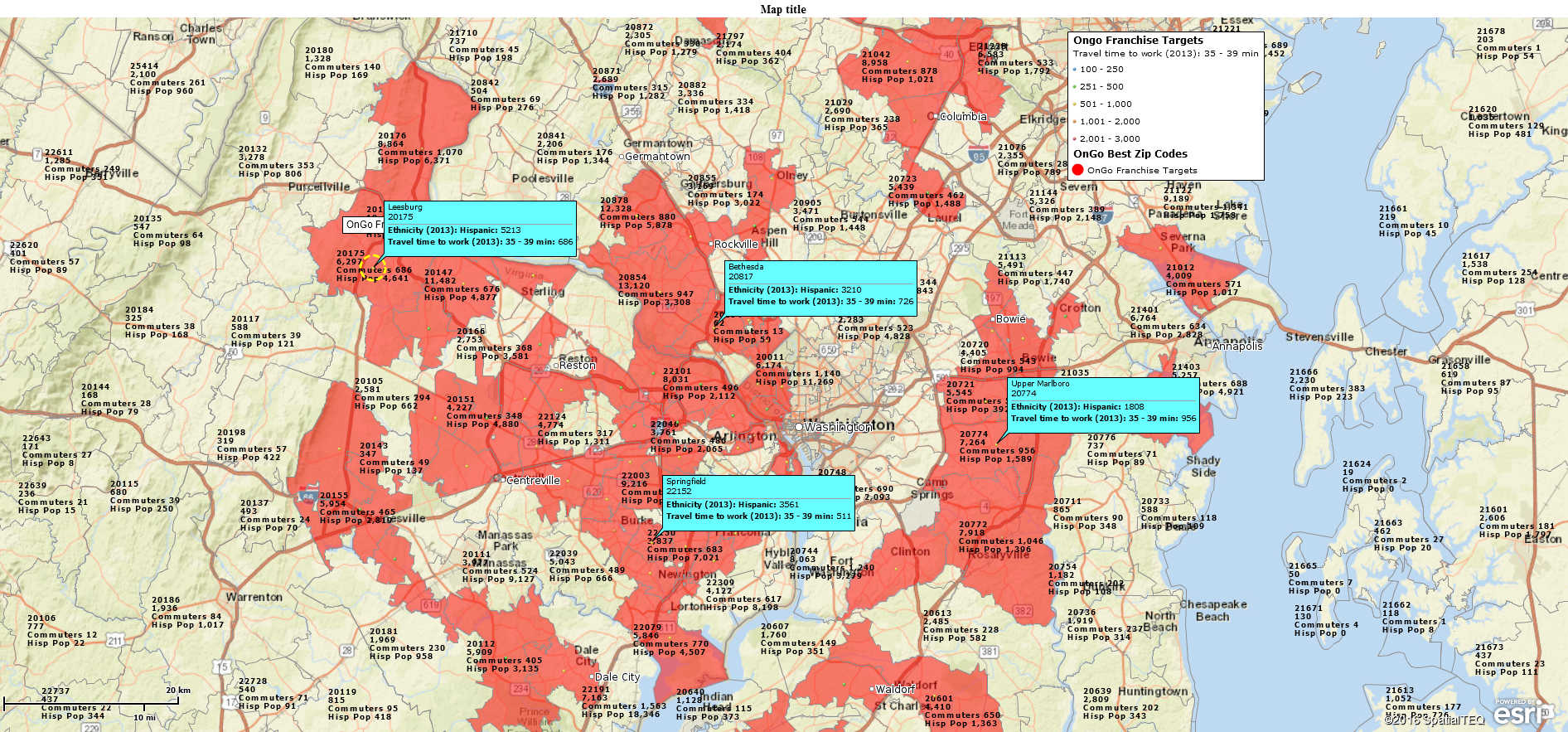The width and height of the screenshot is (1568, 732).
Task: Click the zip code 22737 label
Action: (56, 691)
